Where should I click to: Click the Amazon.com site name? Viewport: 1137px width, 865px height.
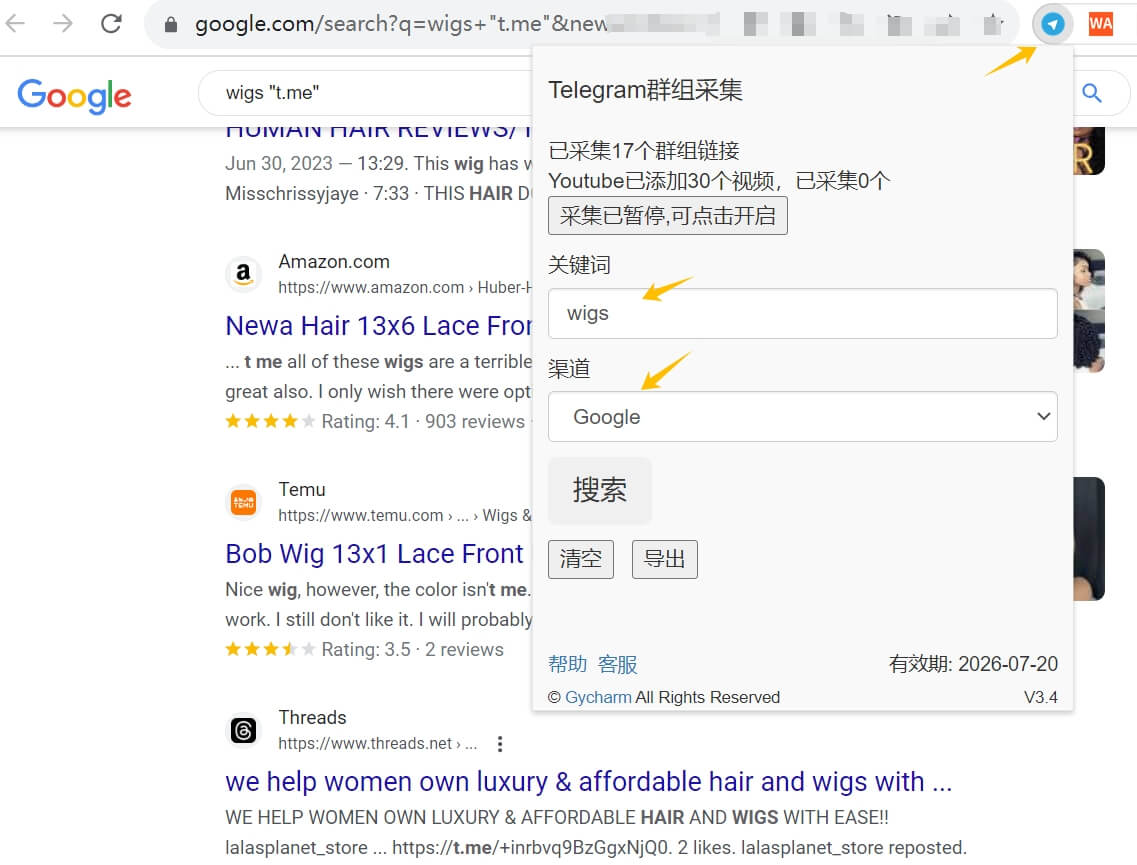(x=334, y=262)
